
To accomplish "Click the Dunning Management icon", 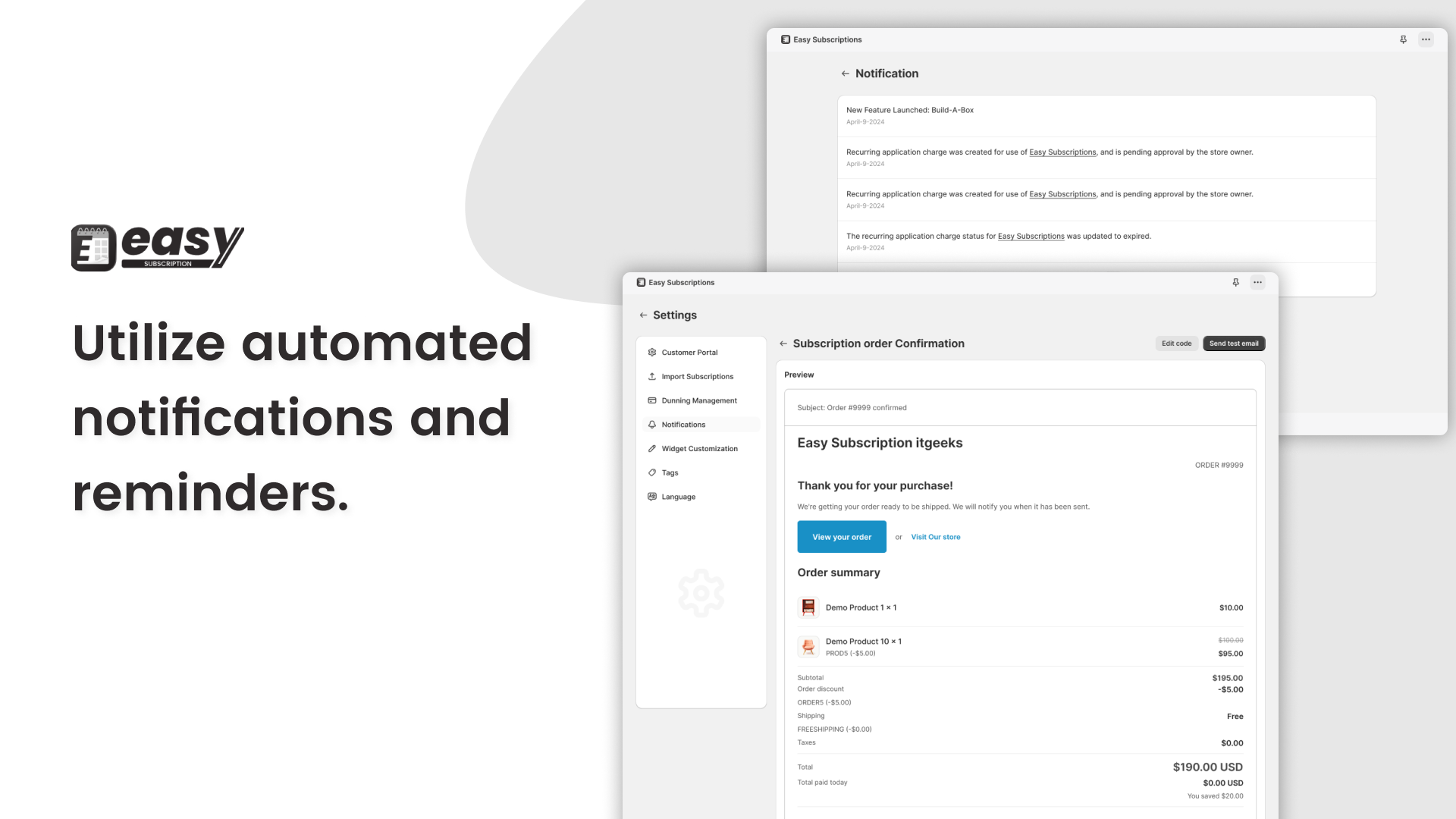I will (651, 400).
